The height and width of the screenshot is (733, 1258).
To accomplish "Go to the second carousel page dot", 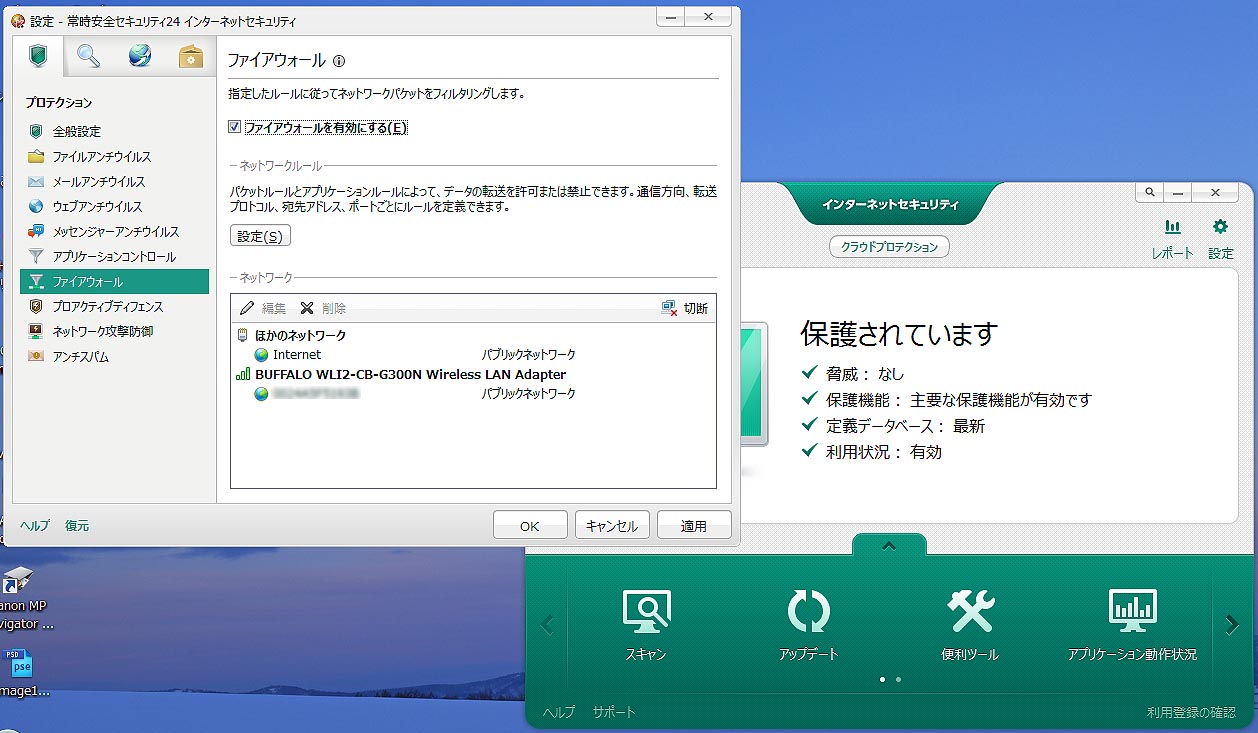I will (898, 679).
